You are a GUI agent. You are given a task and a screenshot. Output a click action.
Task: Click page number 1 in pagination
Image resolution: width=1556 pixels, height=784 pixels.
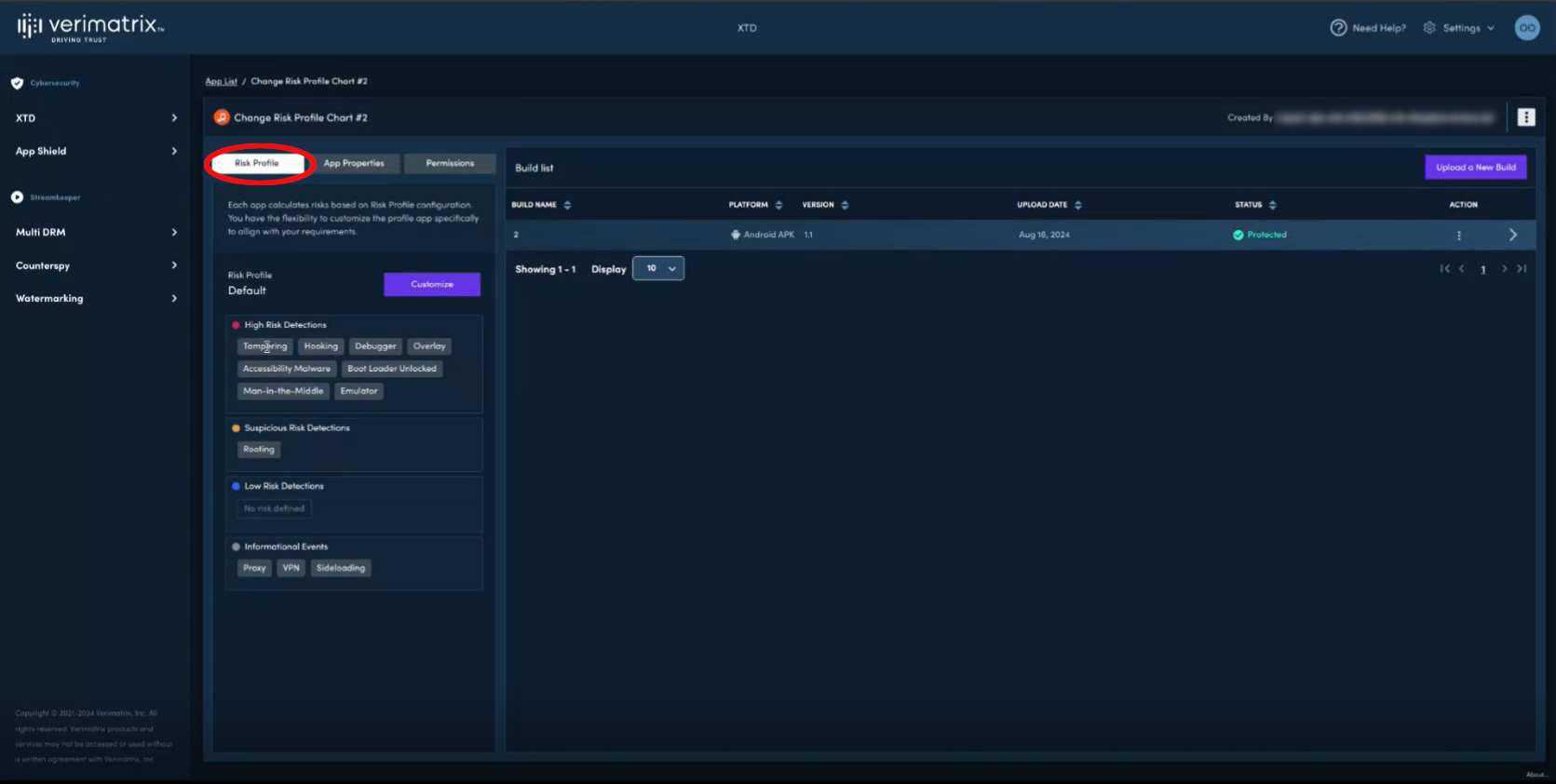[x=1483, y=270]
